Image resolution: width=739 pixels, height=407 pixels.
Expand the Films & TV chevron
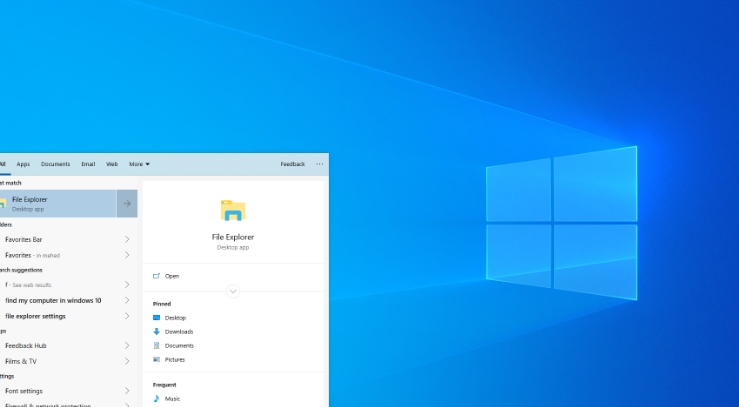127,361
